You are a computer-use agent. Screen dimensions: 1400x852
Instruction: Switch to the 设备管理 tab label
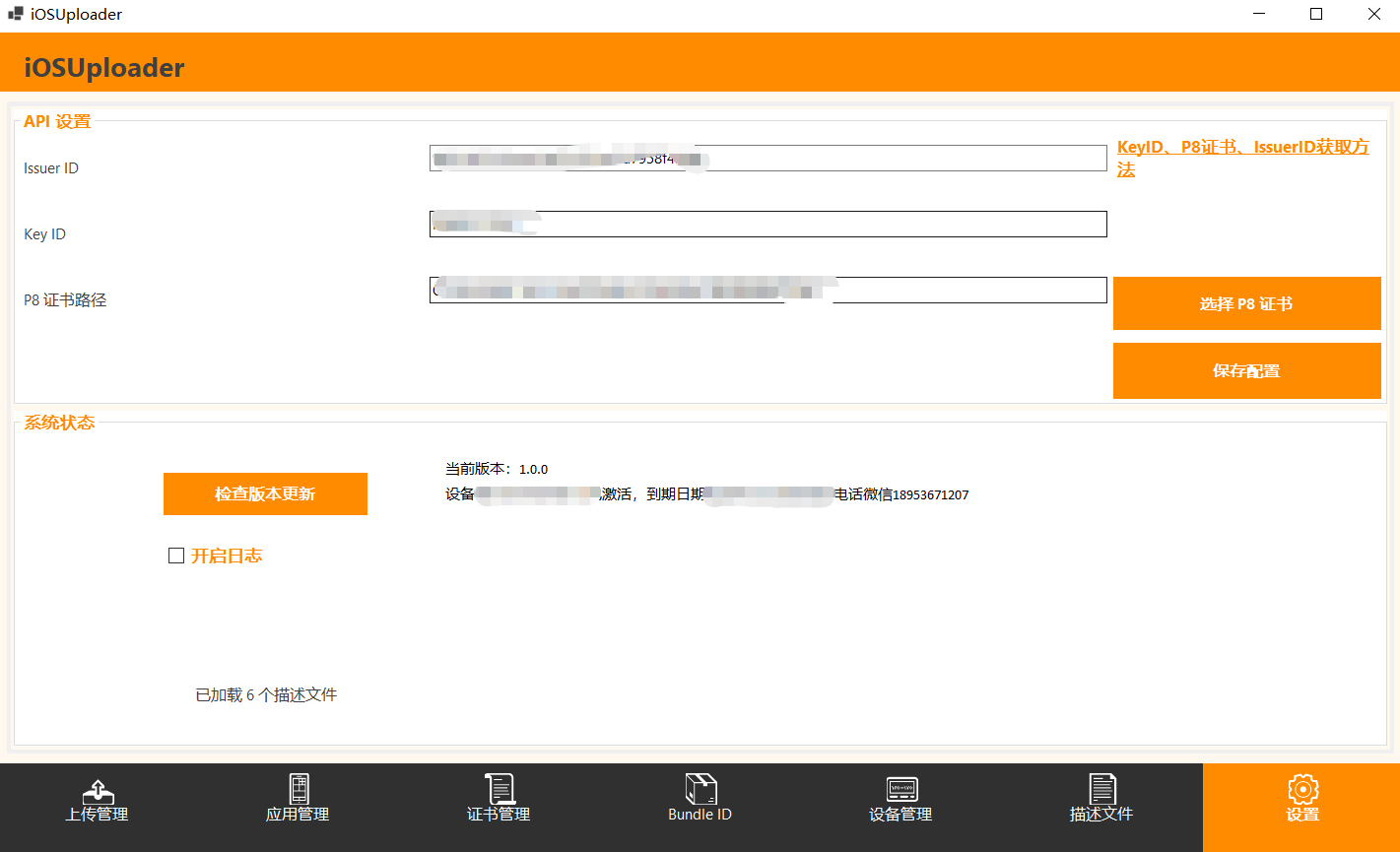point(901,815)
